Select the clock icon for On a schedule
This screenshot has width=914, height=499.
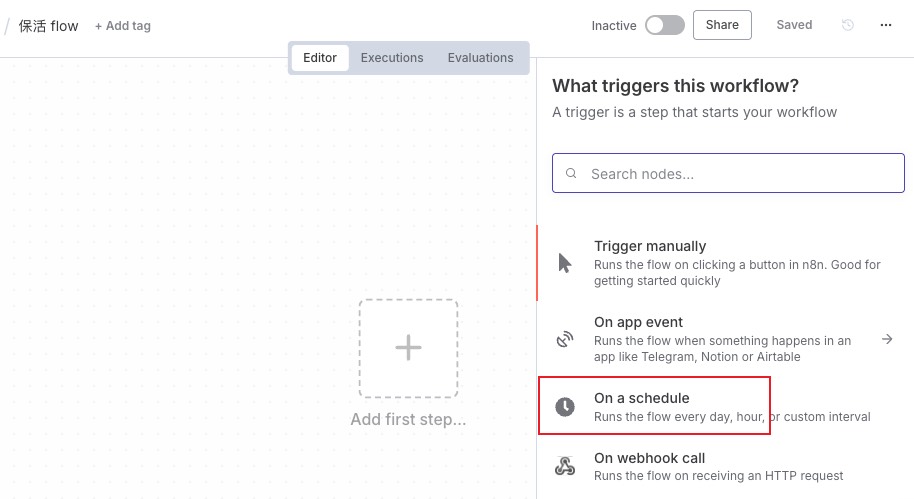(x=565, y=406)
